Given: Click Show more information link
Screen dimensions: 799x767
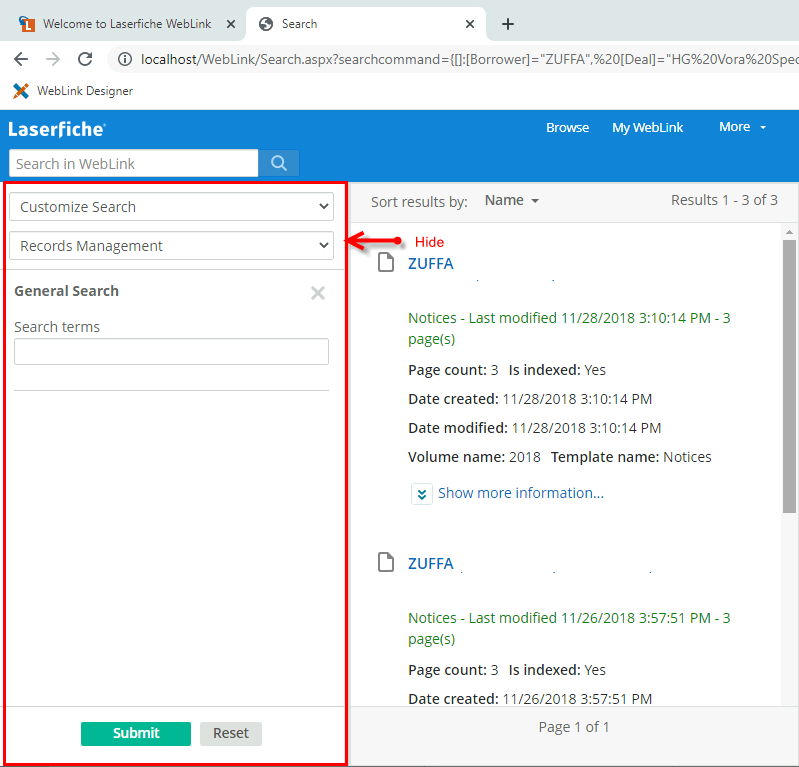Looking at the screenshot, I should (521, 493).
